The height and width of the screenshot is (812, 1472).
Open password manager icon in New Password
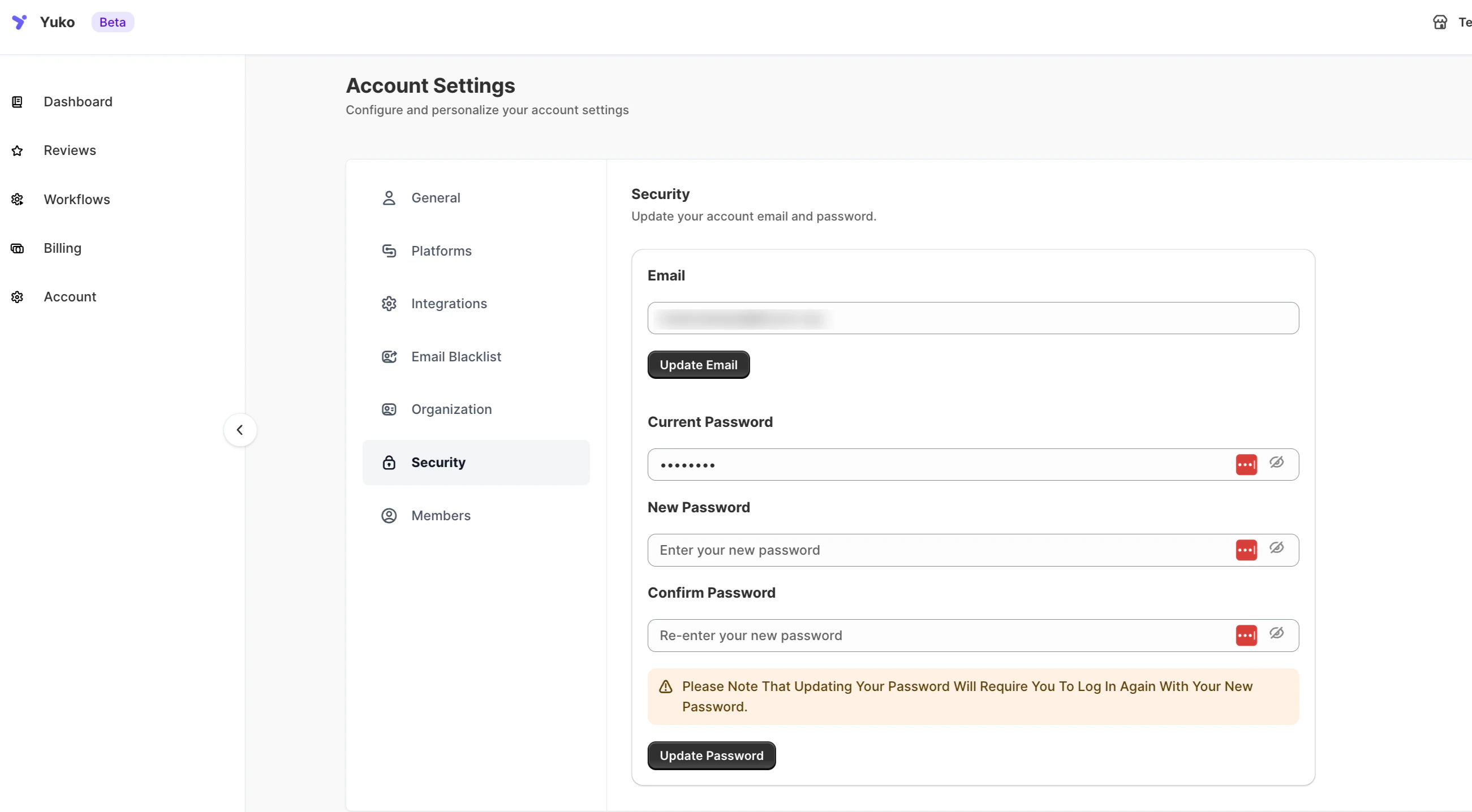pos(1246,550)
